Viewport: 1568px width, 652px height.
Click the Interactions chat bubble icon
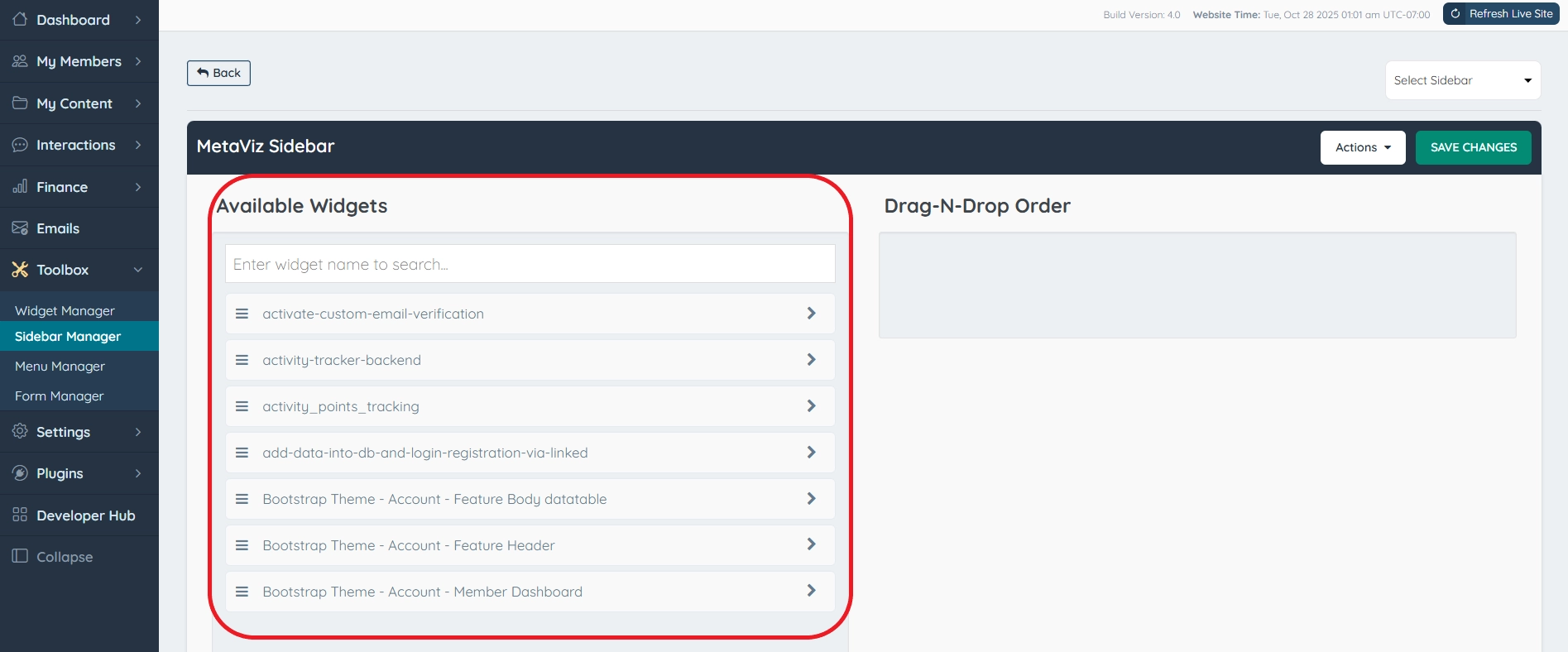click(20, 145)
